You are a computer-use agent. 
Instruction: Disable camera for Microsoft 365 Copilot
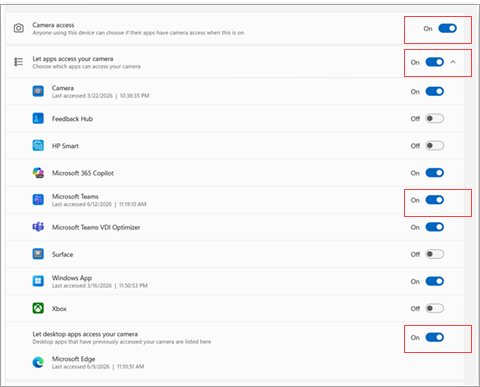pos(435,173)
